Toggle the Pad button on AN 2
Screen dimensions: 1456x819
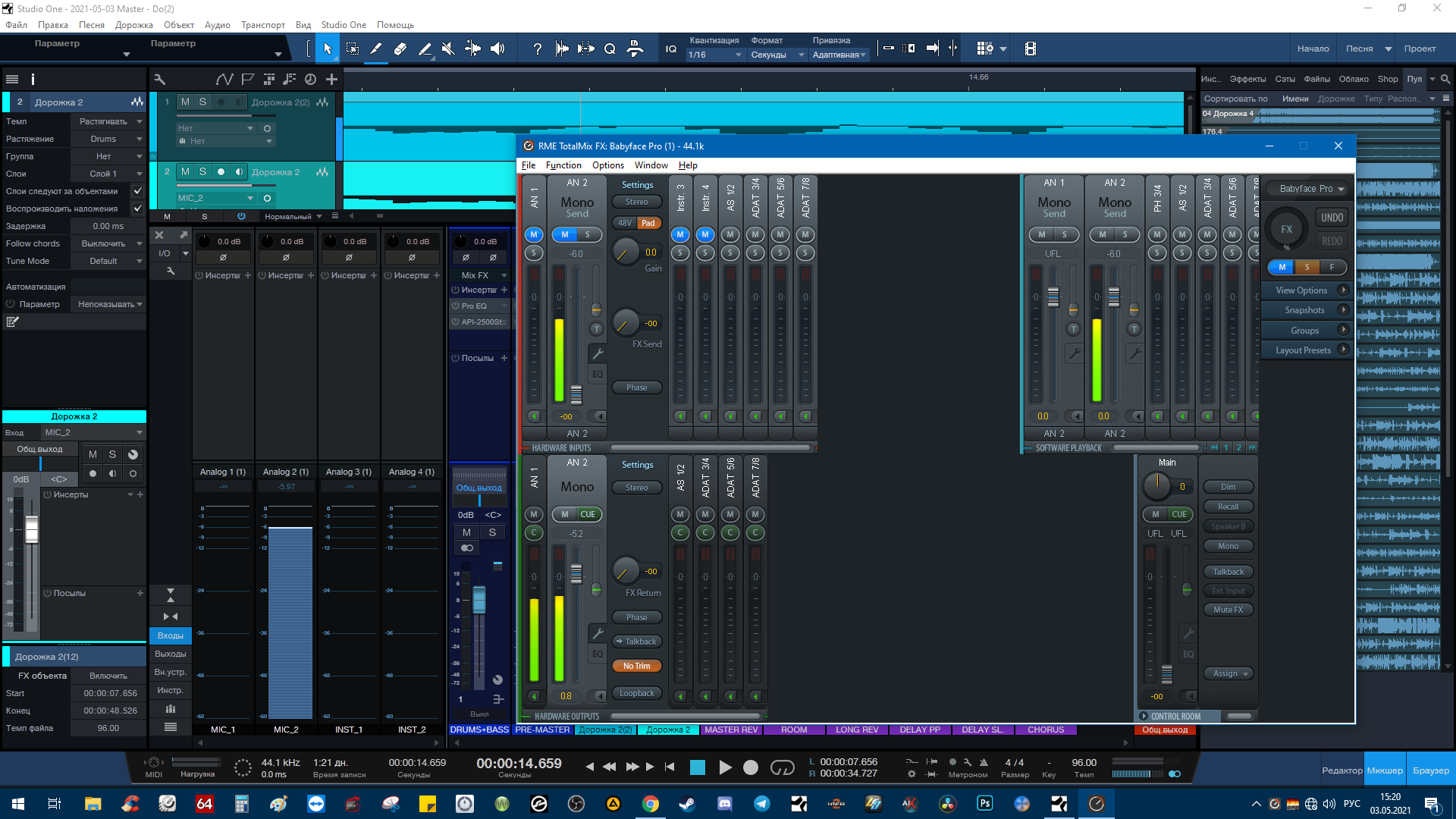click(648, 223)
